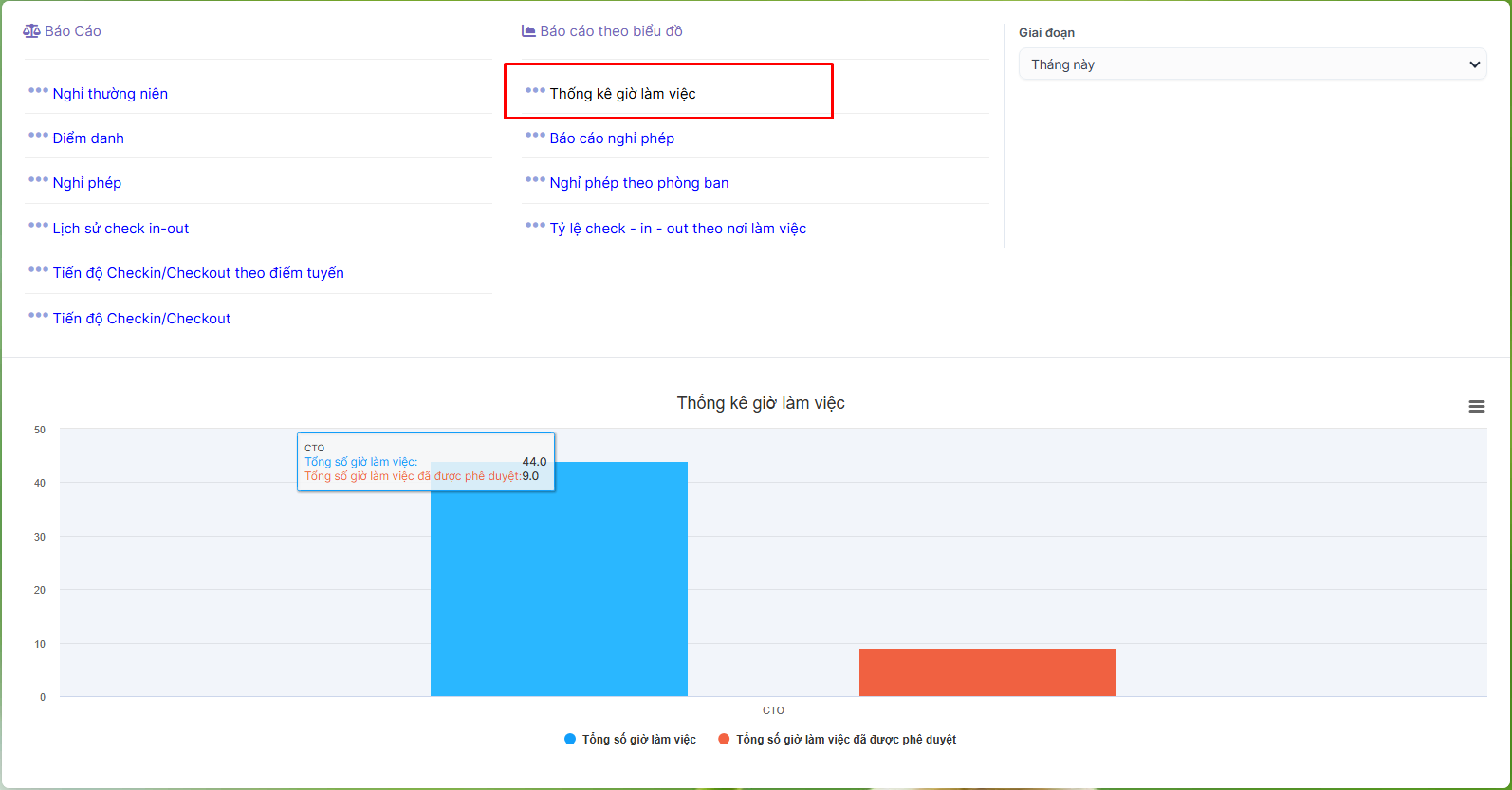Open the Giai đoạn period dropdown
This screenshot has width=1512, height=790.
pos(1252,64)
